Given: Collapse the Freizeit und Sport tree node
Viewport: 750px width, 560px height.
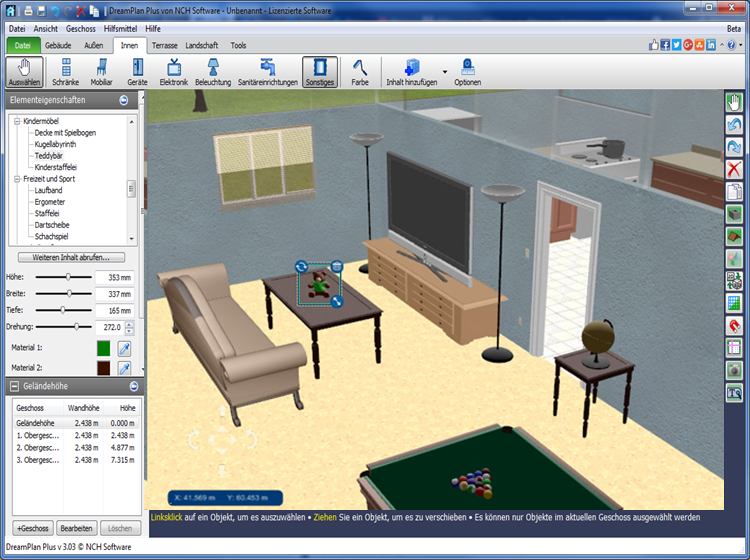Looking at the screenshot, I should (17, 179).
